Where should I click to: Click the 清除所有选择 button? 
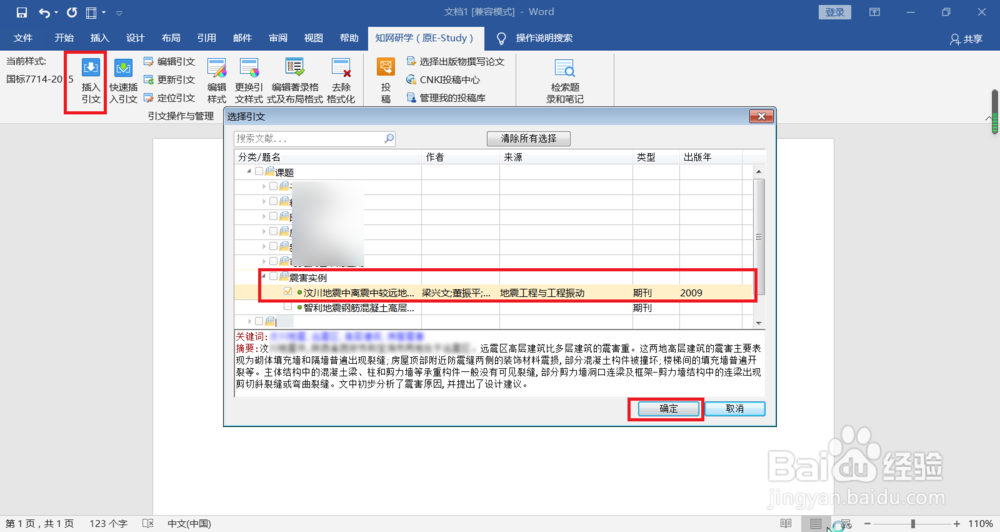(529, 138)
